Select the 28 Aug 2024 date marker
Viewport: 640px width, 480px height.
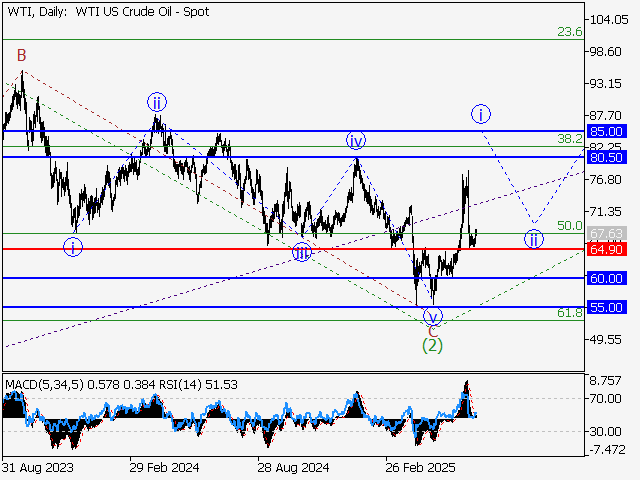tap(290, 467)
